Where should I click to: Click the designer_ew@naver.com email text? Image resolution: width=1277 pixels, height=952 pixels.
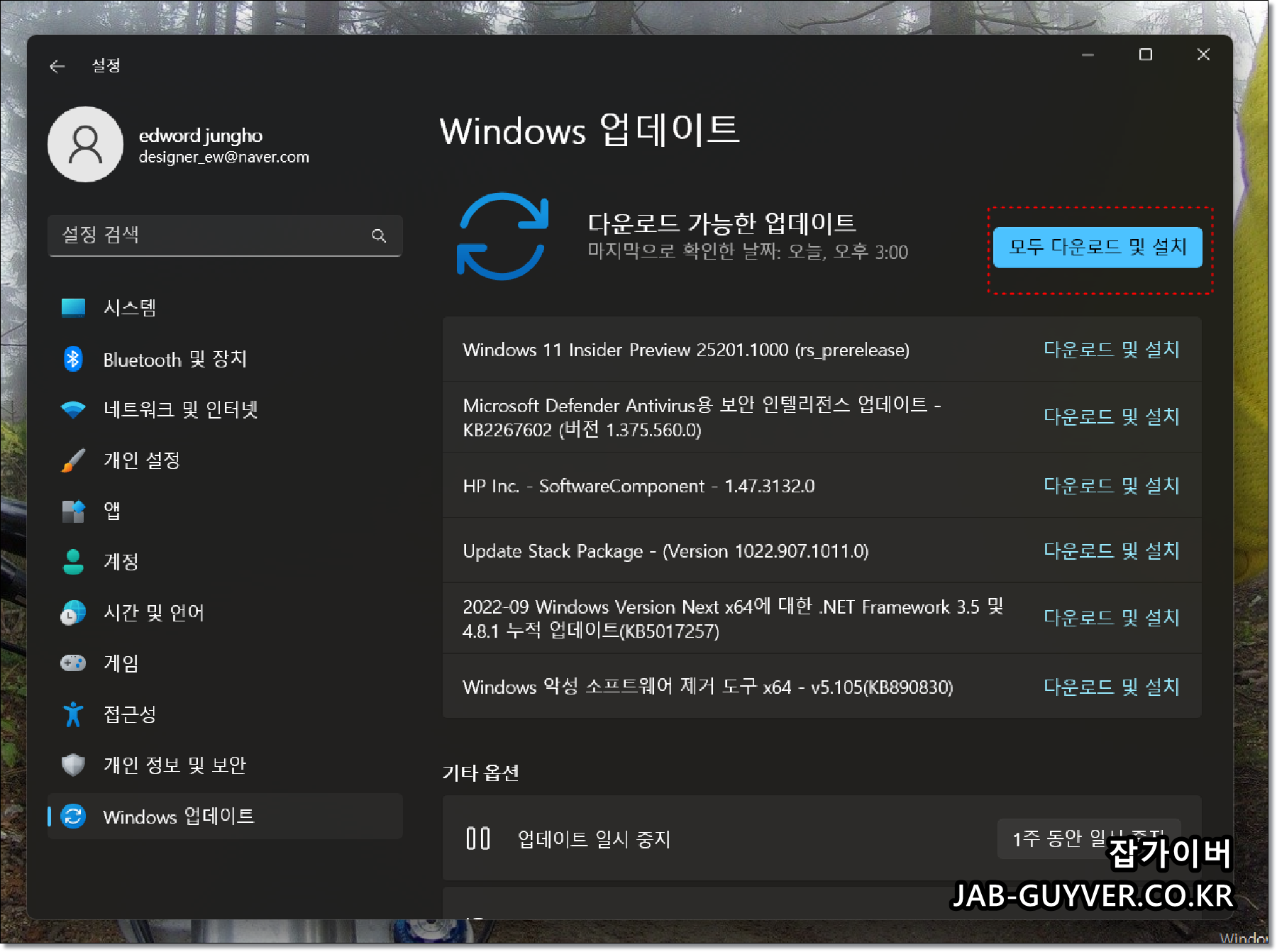click(224, 157)
